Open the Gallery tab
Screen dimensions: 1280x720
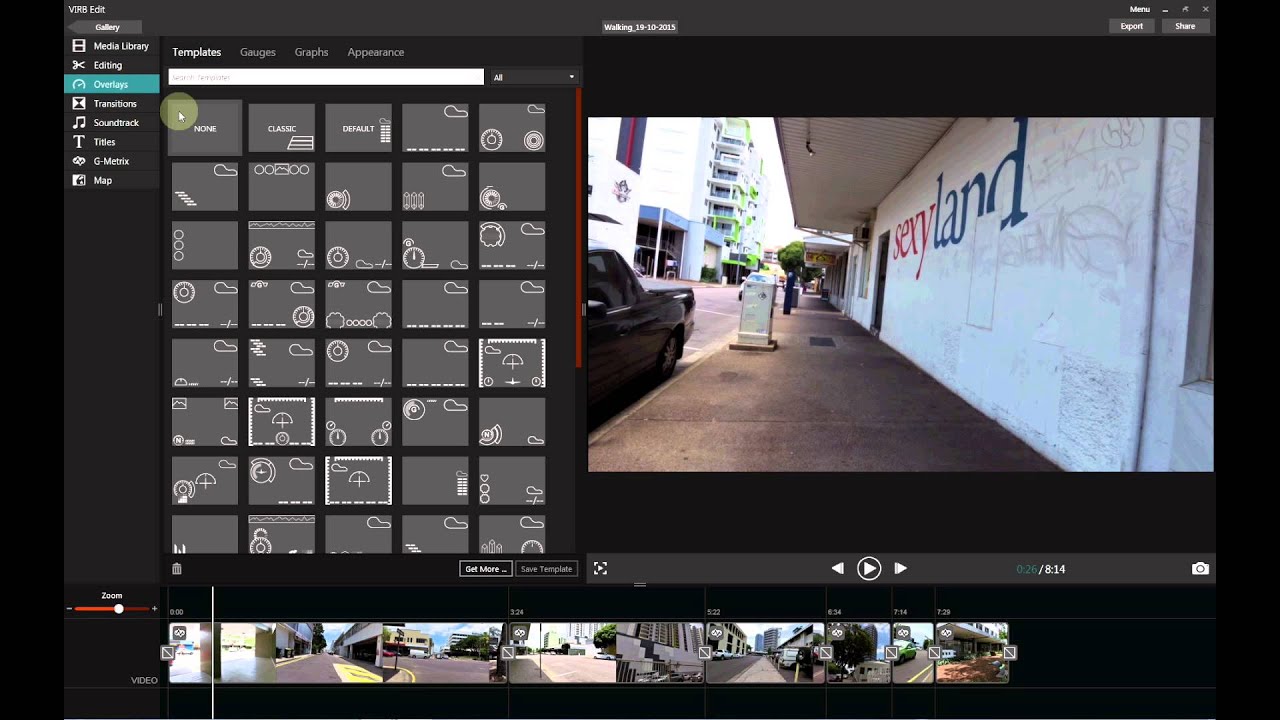pyautogui.click(x=107, y=27)
